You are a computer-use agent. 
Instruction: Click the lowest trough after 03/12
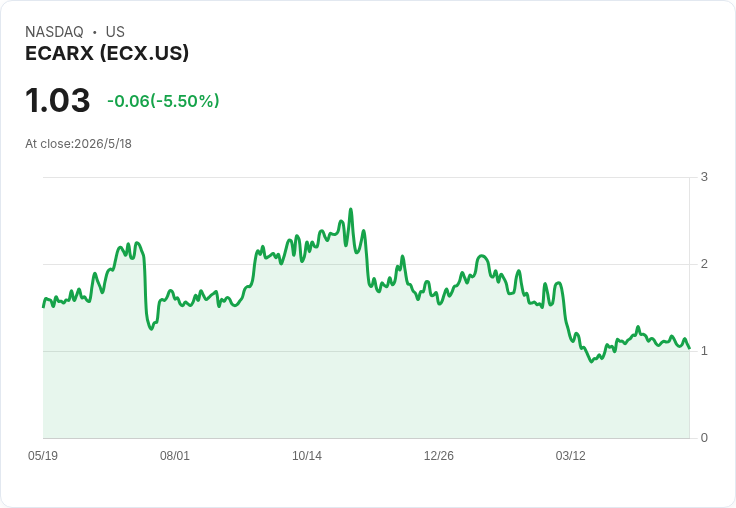(591, 362)
